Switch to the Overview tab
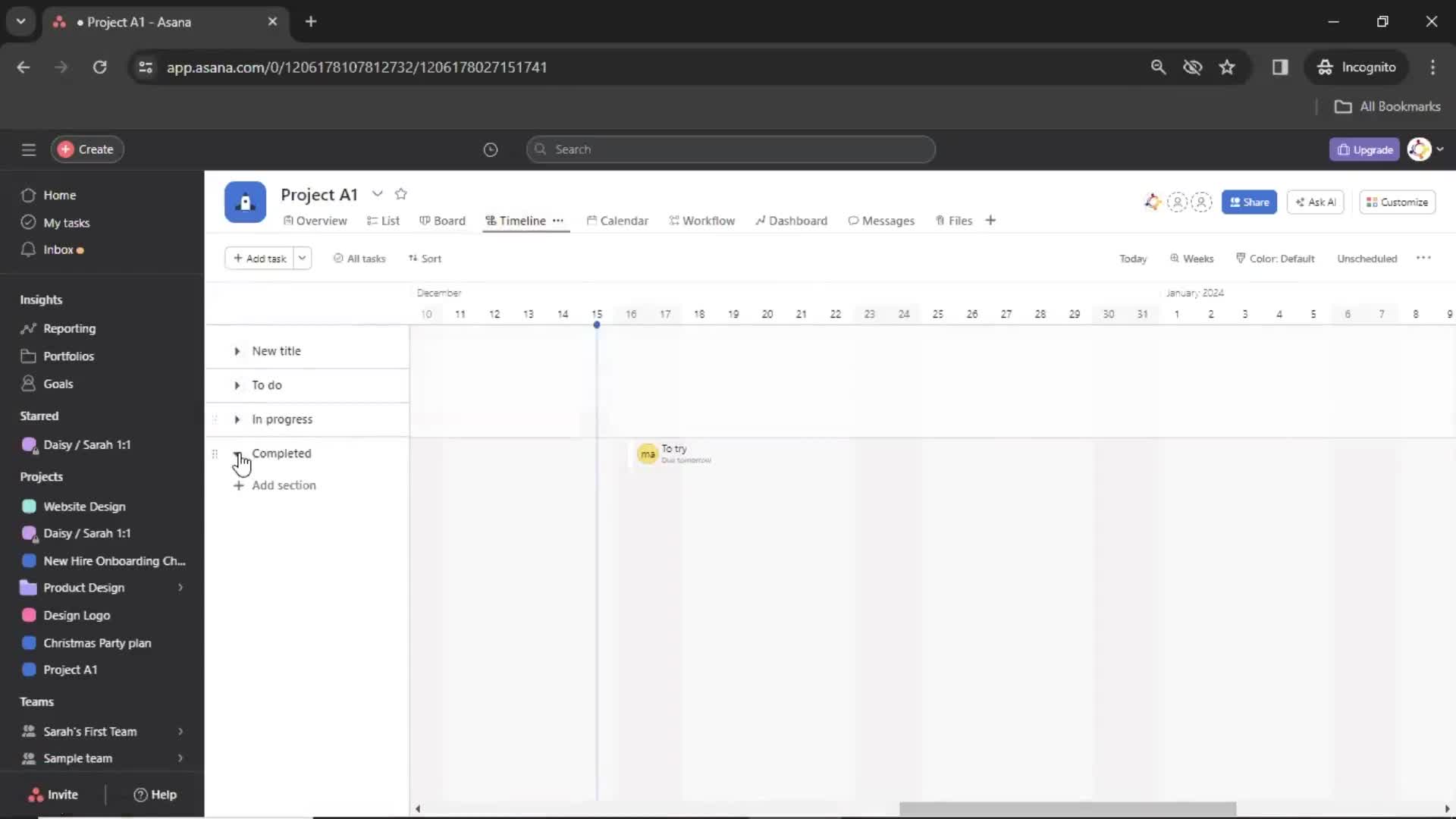Screen dimensions: 1456x819 315,221
